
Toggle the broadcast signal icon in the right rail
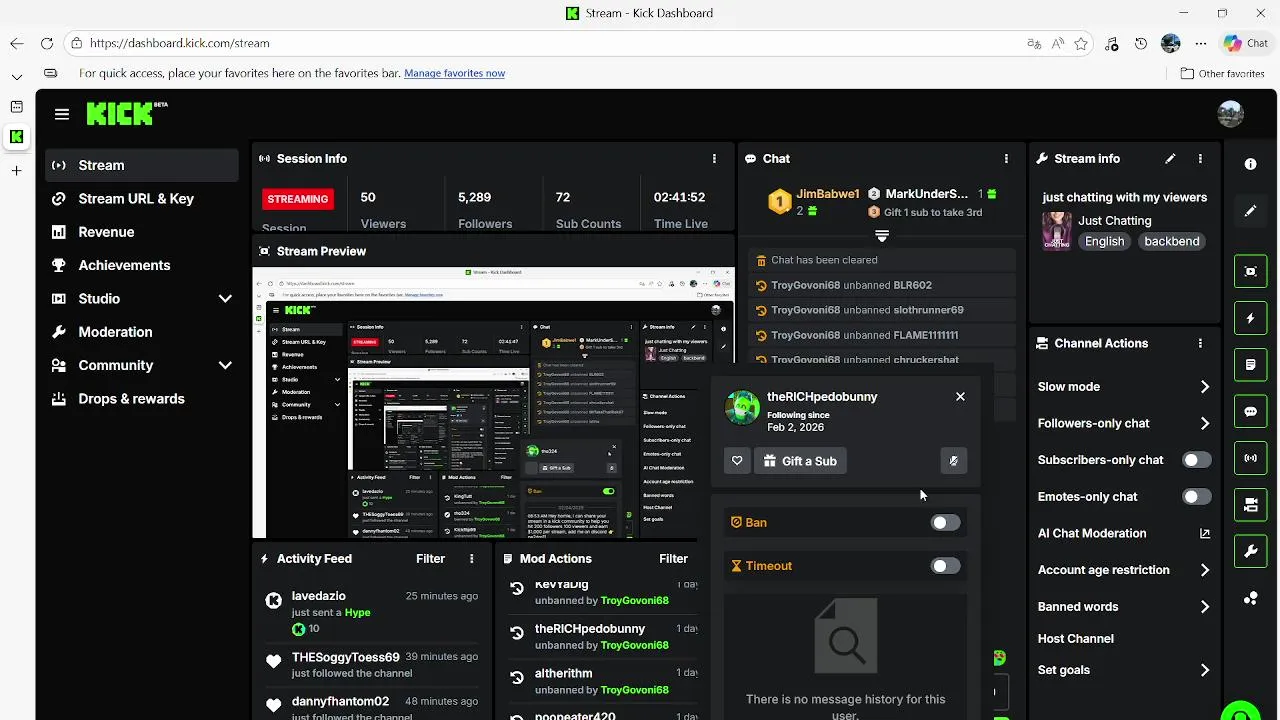pos(1250,458)
